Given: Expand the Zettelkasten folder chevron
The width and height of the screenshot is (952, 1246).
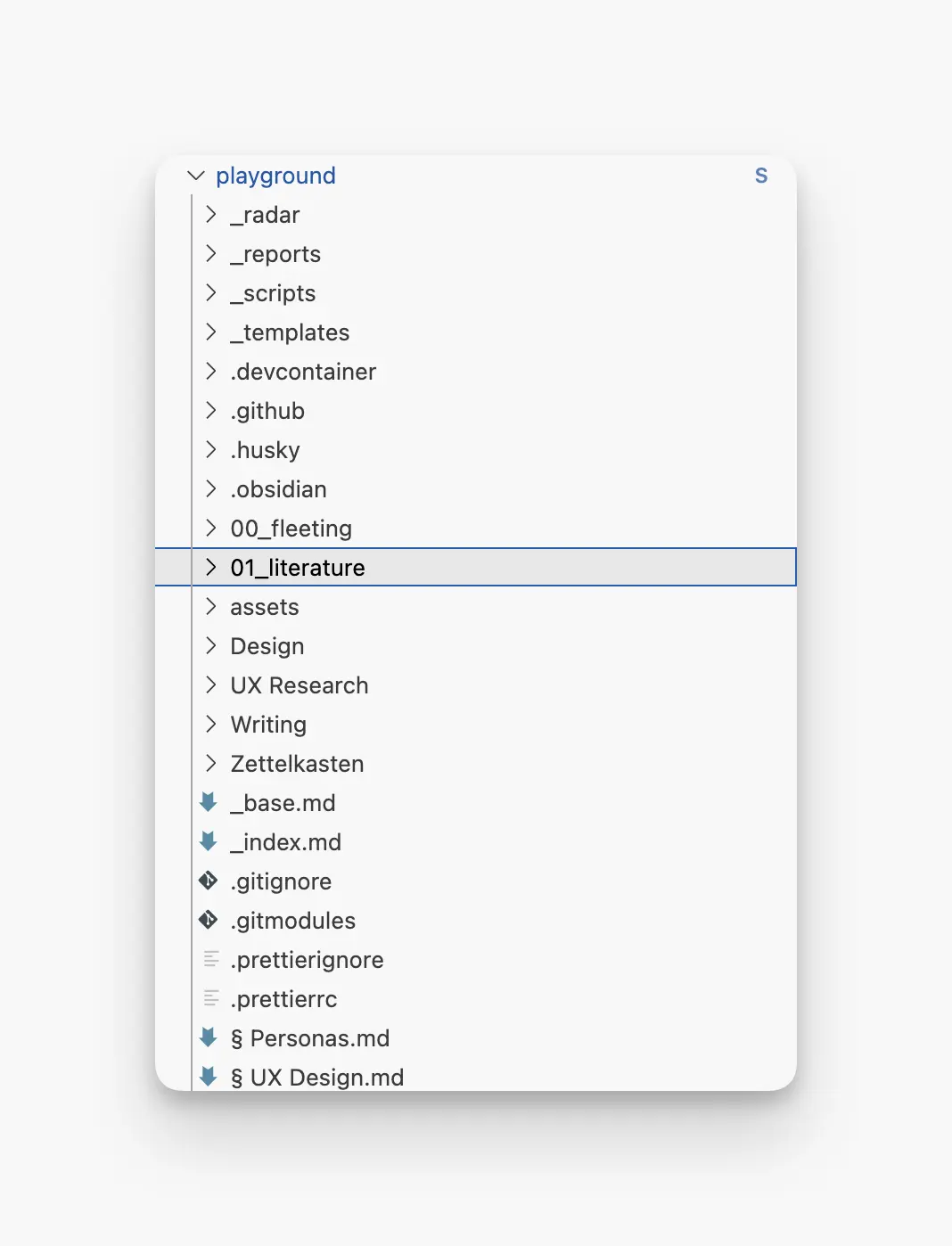Looking at the screenshot, I should point(211,763).
